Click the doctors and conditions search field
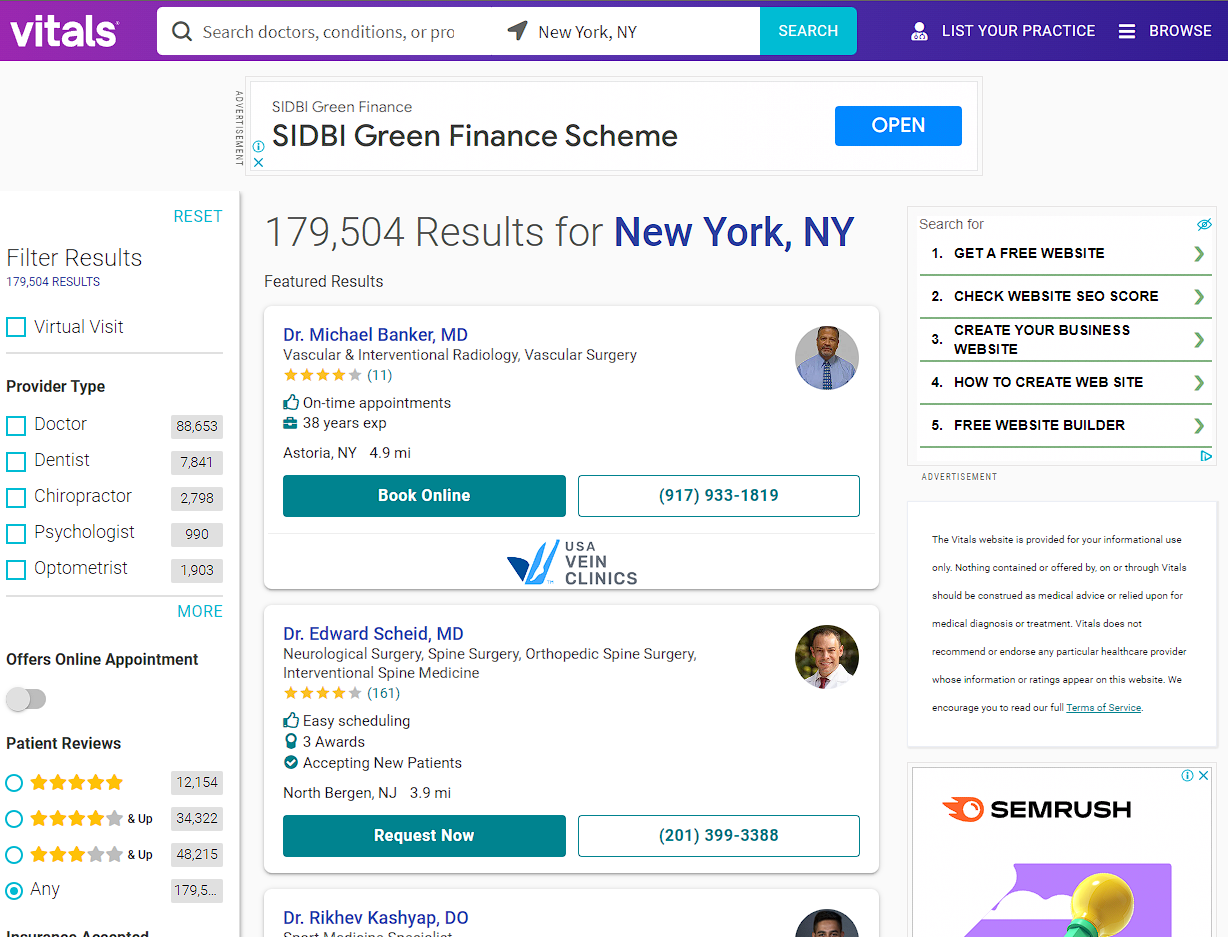Screen dimensions: 1228x937 tap(328, 32)
